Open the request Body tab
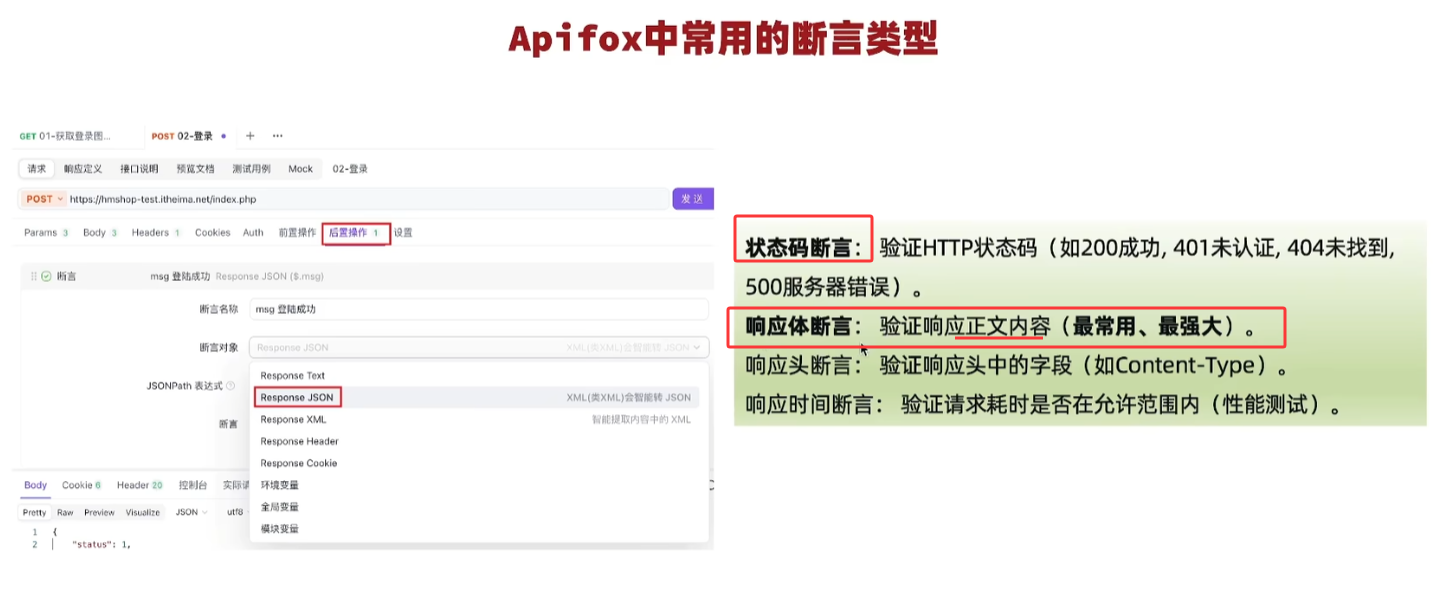This screenshot has width=1446, height=615. click(x=100, y=233)
